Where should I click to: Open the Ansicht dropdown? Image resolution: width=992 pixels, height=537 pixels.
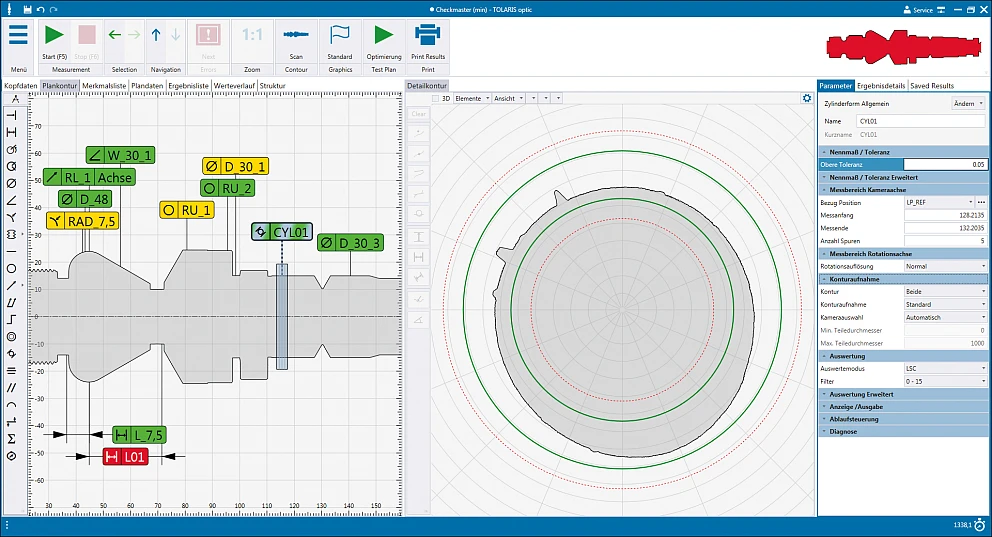tap(509, 99)
